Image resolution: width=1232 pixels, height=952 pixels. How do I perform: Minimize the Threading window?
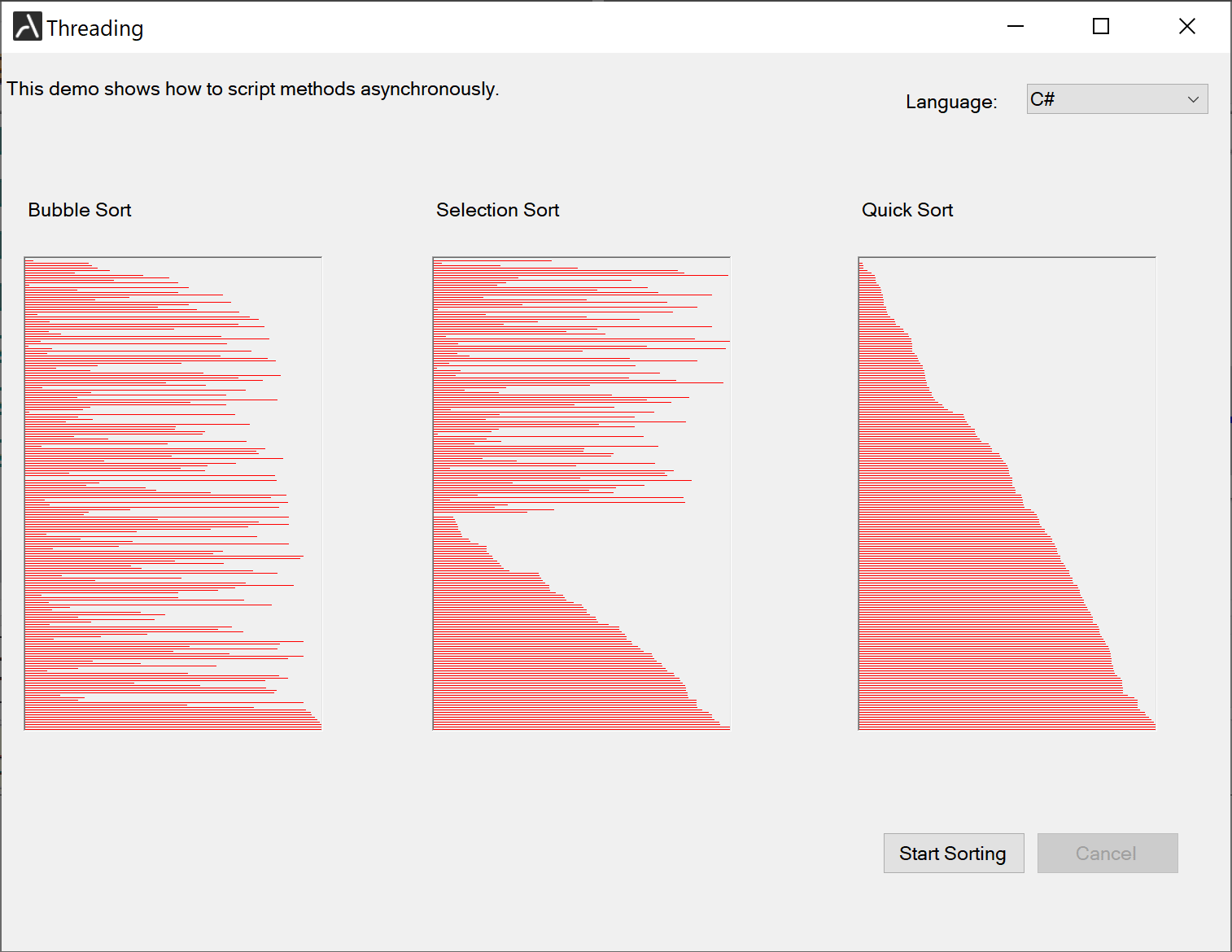[x=1016, y=27]
